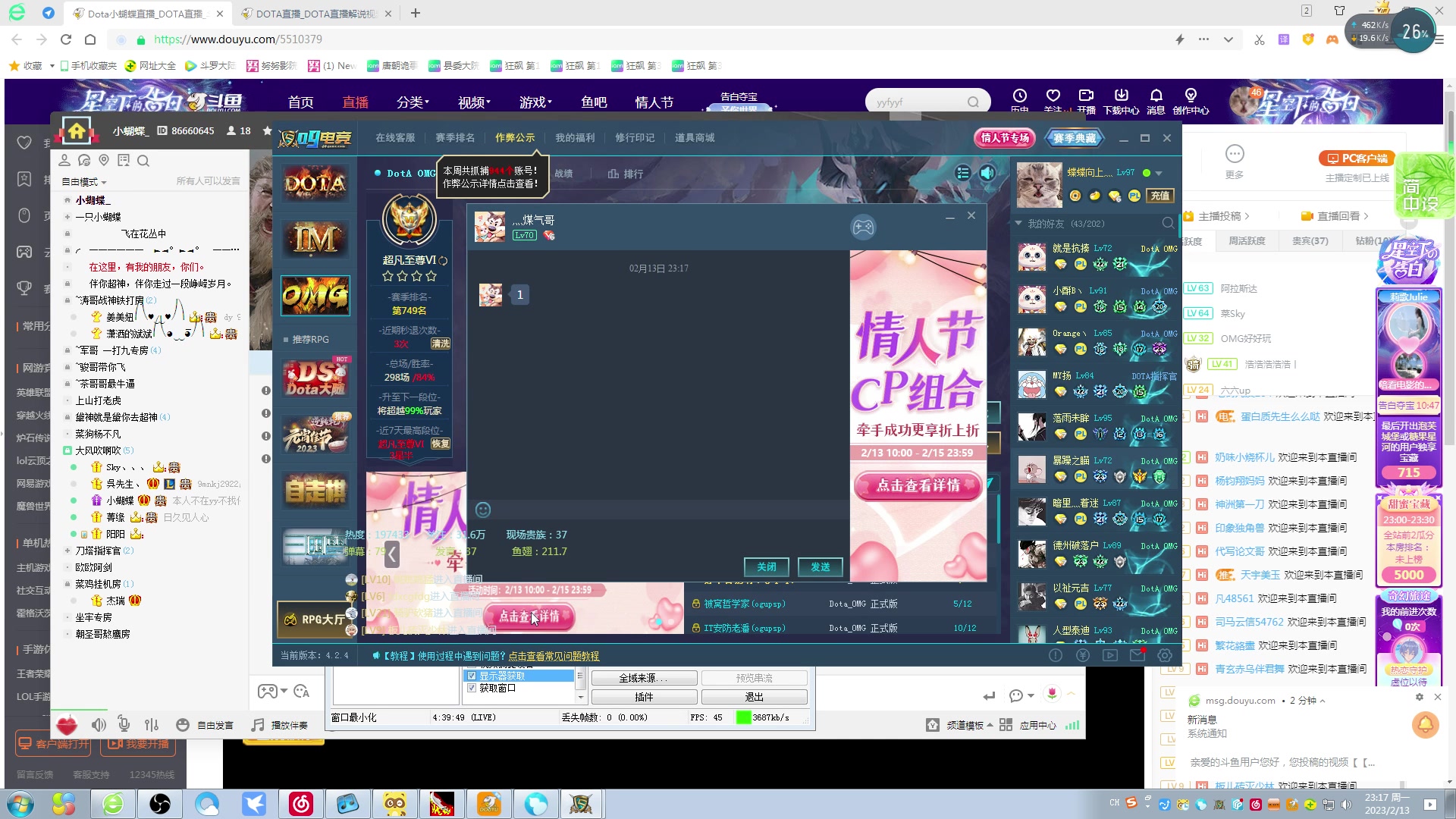
Task: Open friend 就是抗揍 in friends list
Action: click(x=1097, y=256)
